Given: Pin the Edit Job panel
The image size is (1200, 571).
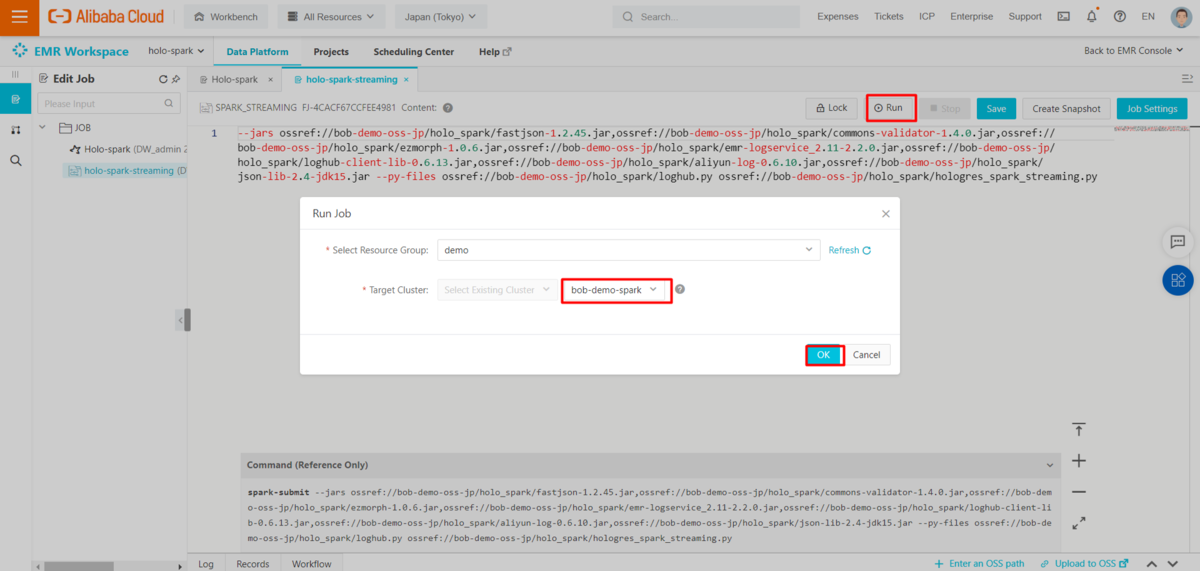Looking at the screenshot, I should click(x=176, y=79).
